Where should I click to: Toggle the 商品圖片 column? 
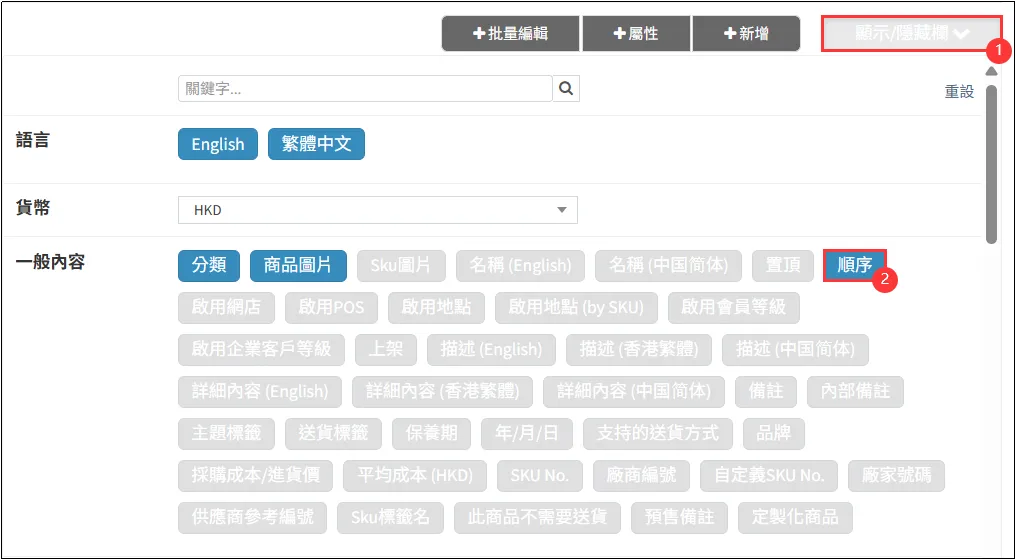298,265
